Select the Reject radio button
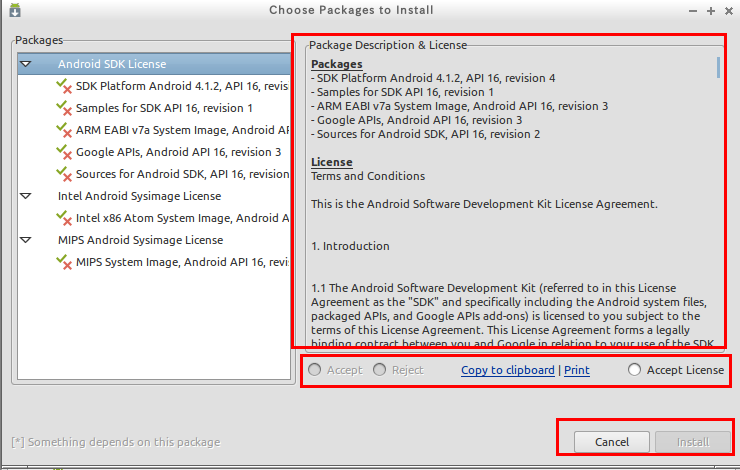The width and height of the screenshot is (740, 470). click(x=380, y=370)
